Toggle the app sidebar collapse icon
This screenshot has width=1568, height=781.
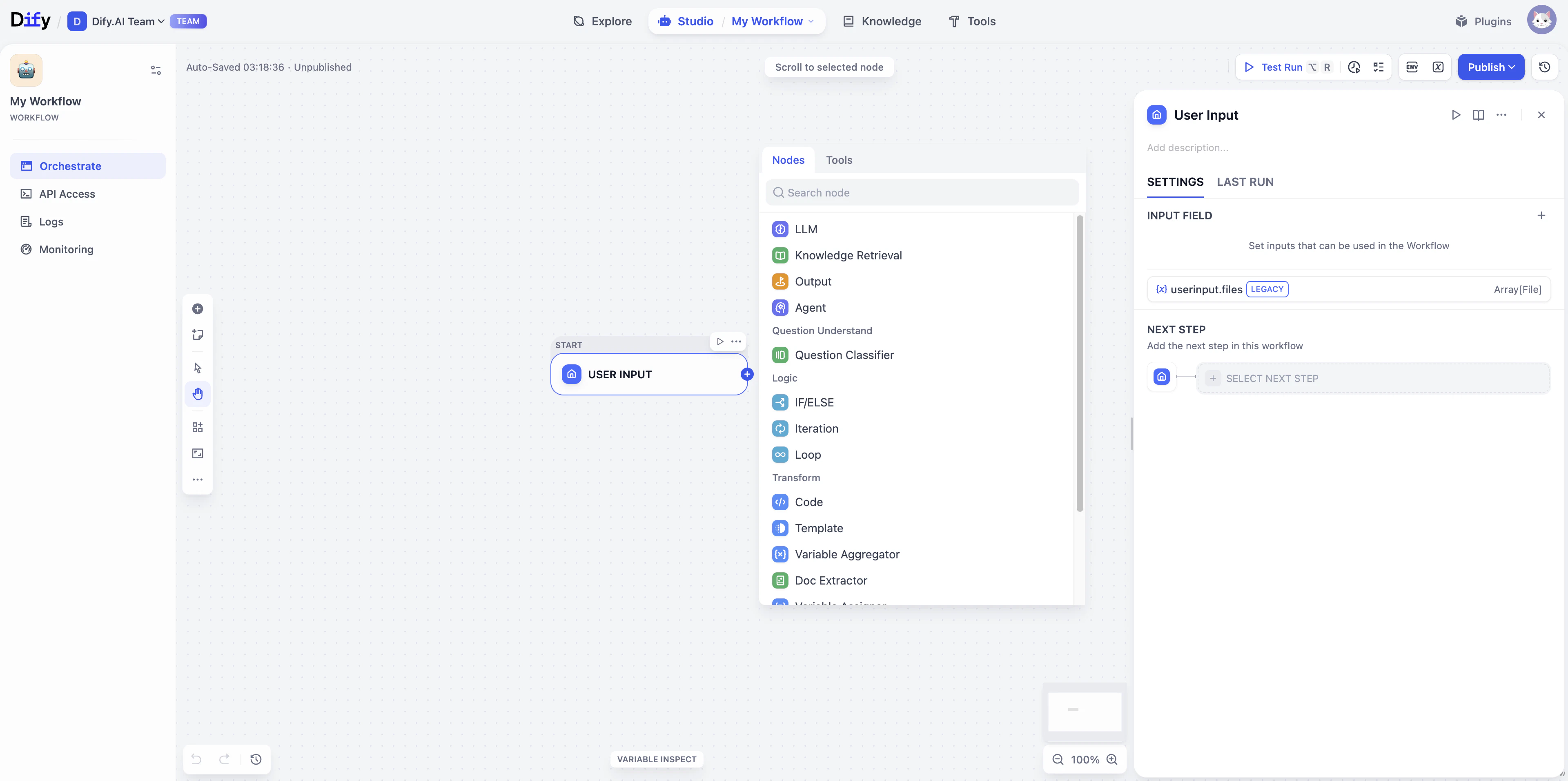tap(156, 70)
